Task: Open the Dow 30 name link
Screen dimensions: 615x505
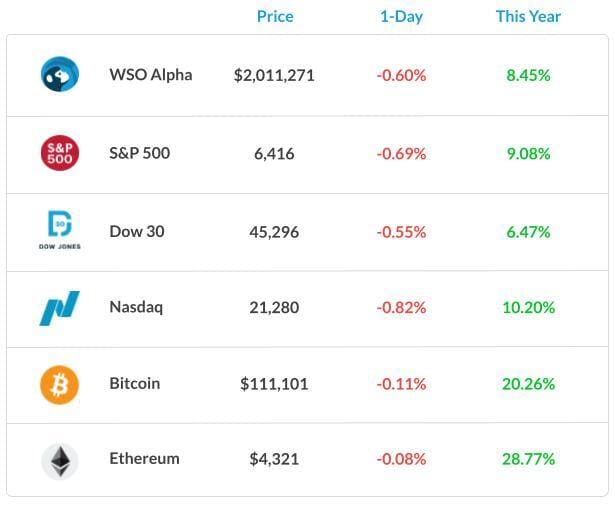Action: click(137, 231)
